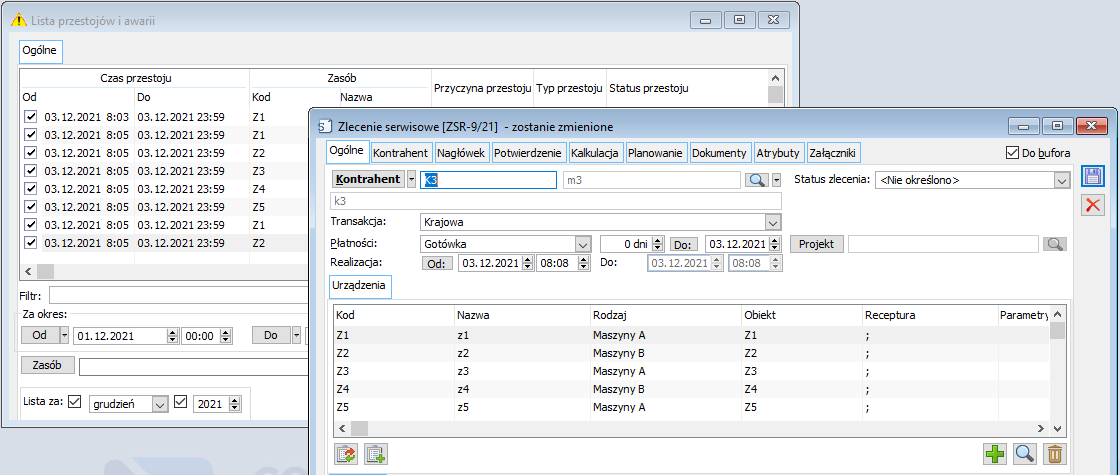1120x475 pixels.
Task: Toggle the Do bufora checkbox
Action: (x=1011, y=152)
